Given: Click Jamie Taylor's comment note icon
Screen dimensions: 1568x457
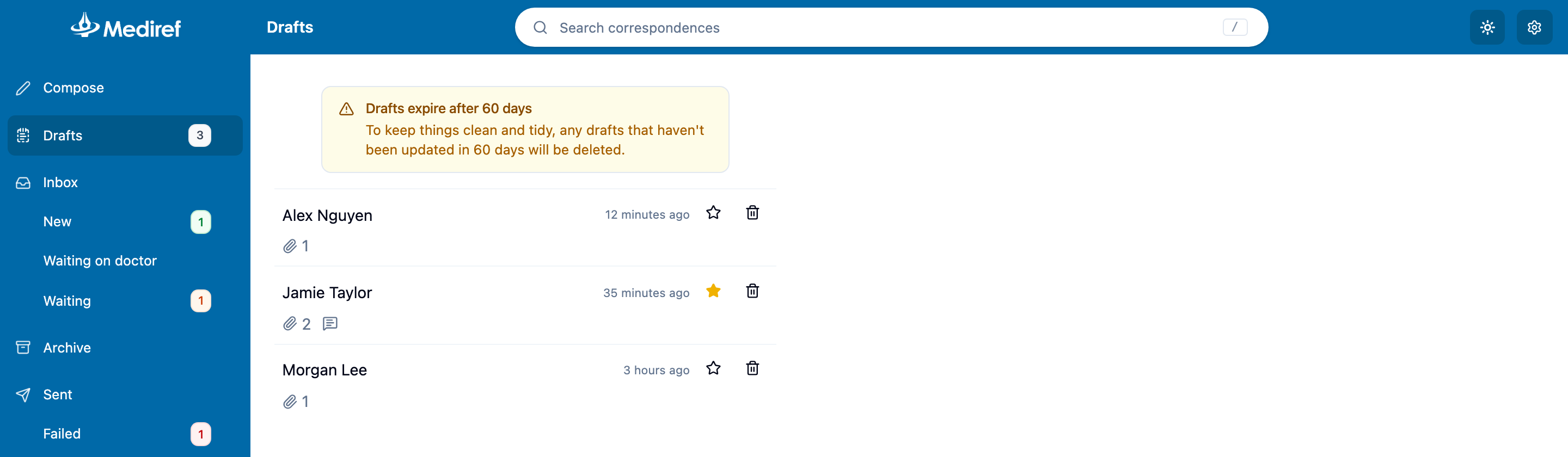Looking at the screenshot, I should coord(330,324).
